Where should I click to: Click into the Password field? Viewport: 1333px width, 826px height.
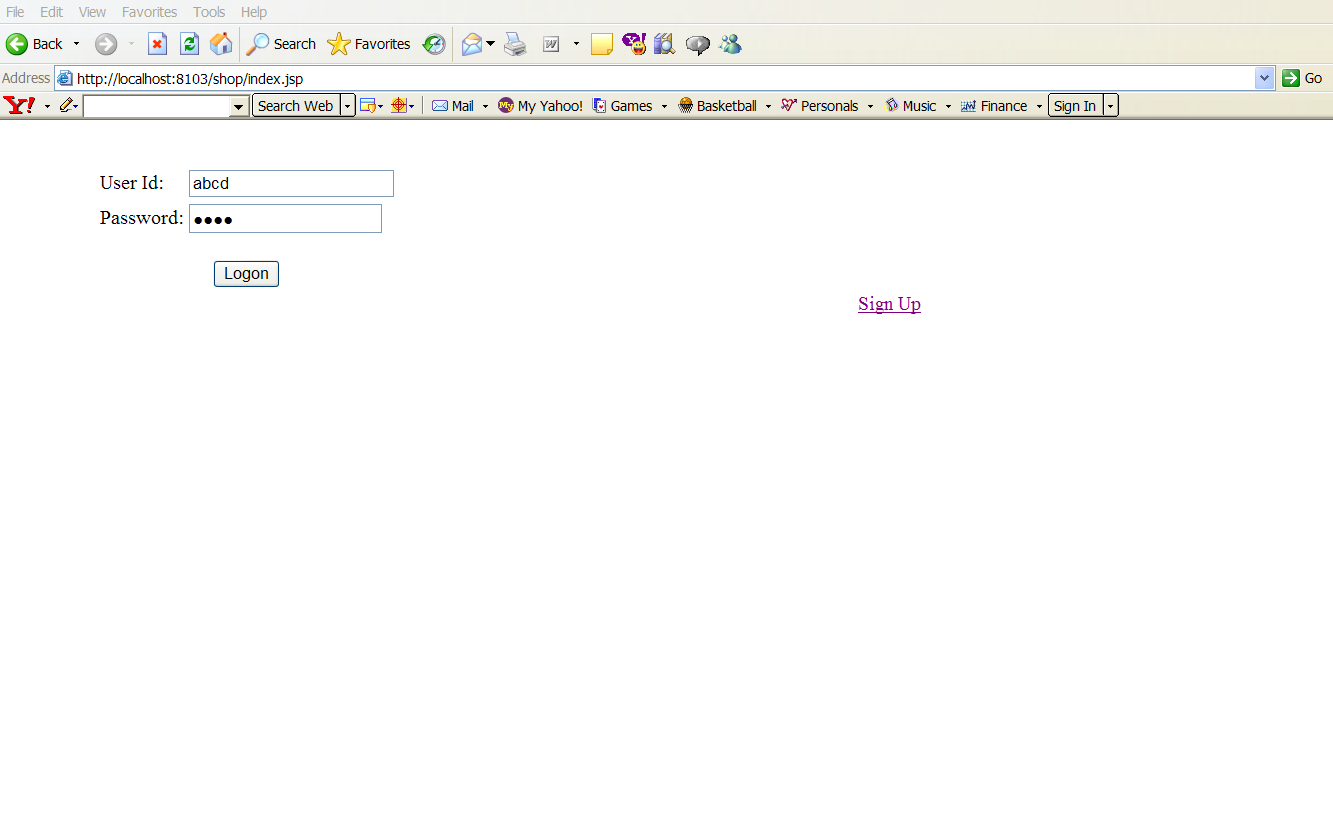tap(285, 219)
